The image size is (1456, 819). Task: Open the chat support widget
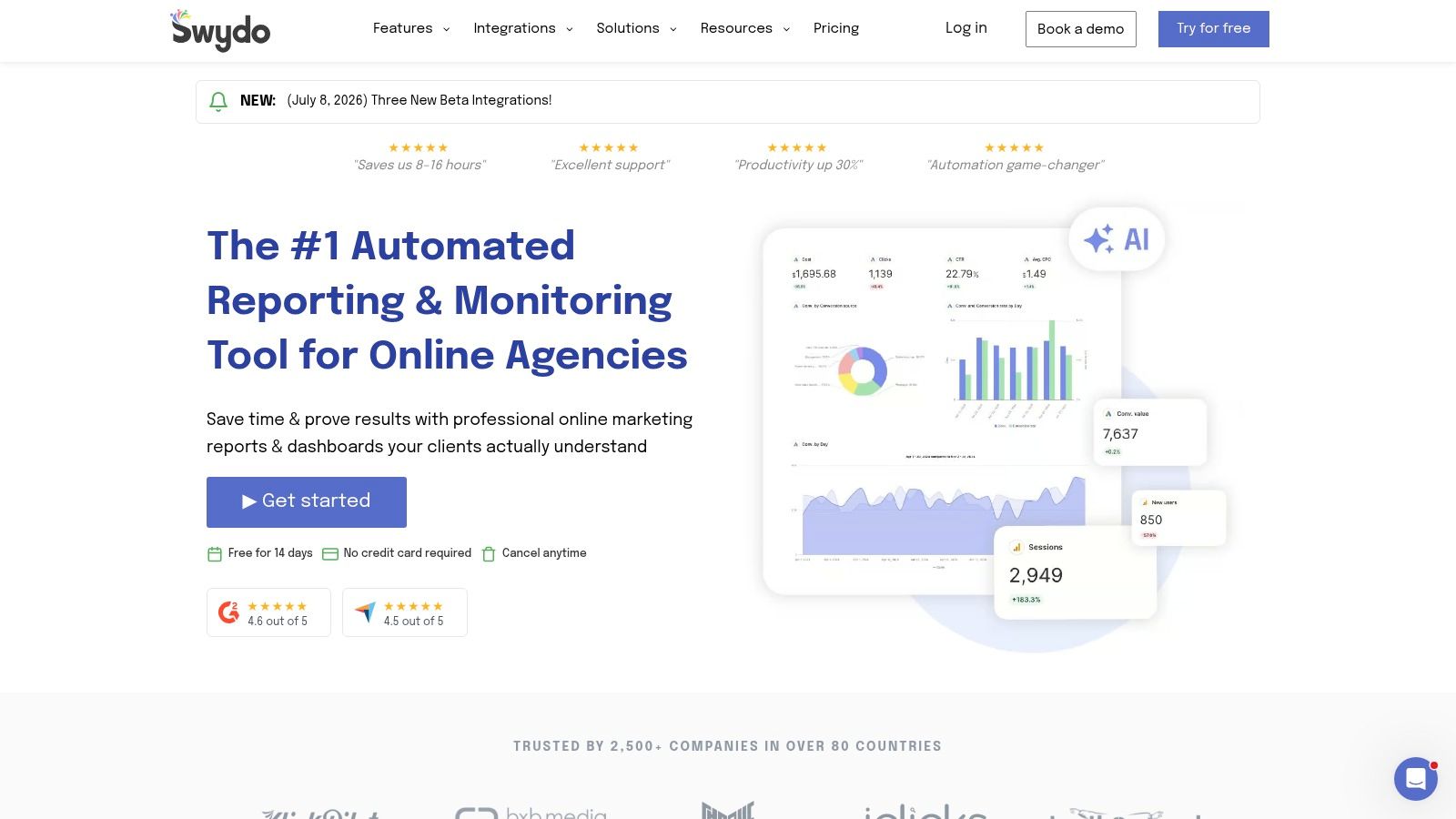pos(1415,779)
